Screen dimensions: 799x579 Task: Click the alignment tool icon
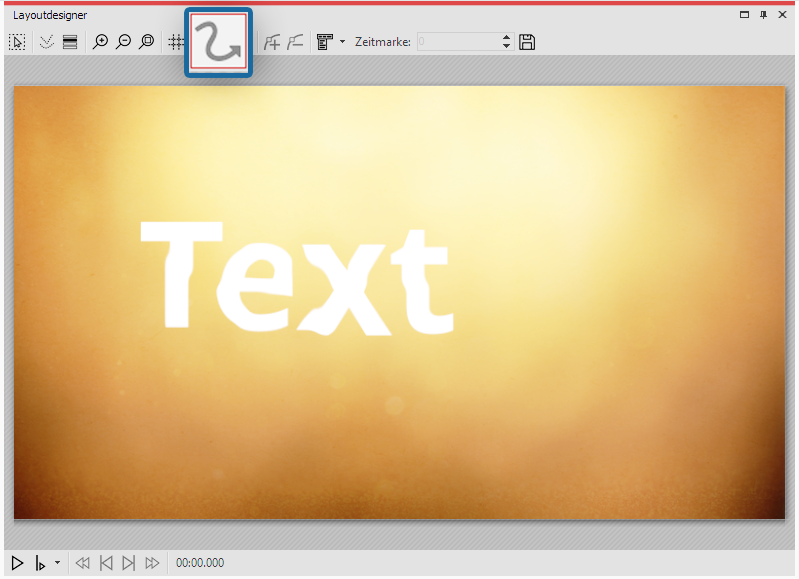pyautogui.click(x=324, y=42)
